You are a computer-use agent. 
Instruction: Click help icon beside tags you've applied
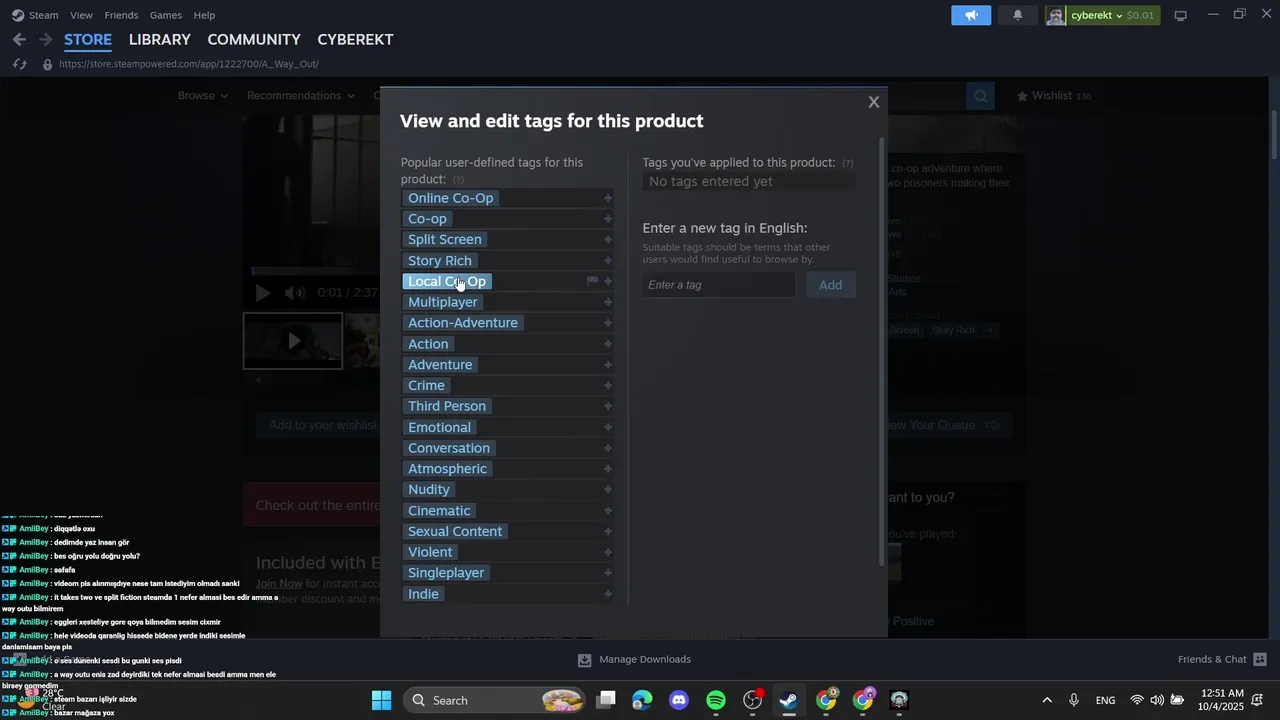point(848,163)
